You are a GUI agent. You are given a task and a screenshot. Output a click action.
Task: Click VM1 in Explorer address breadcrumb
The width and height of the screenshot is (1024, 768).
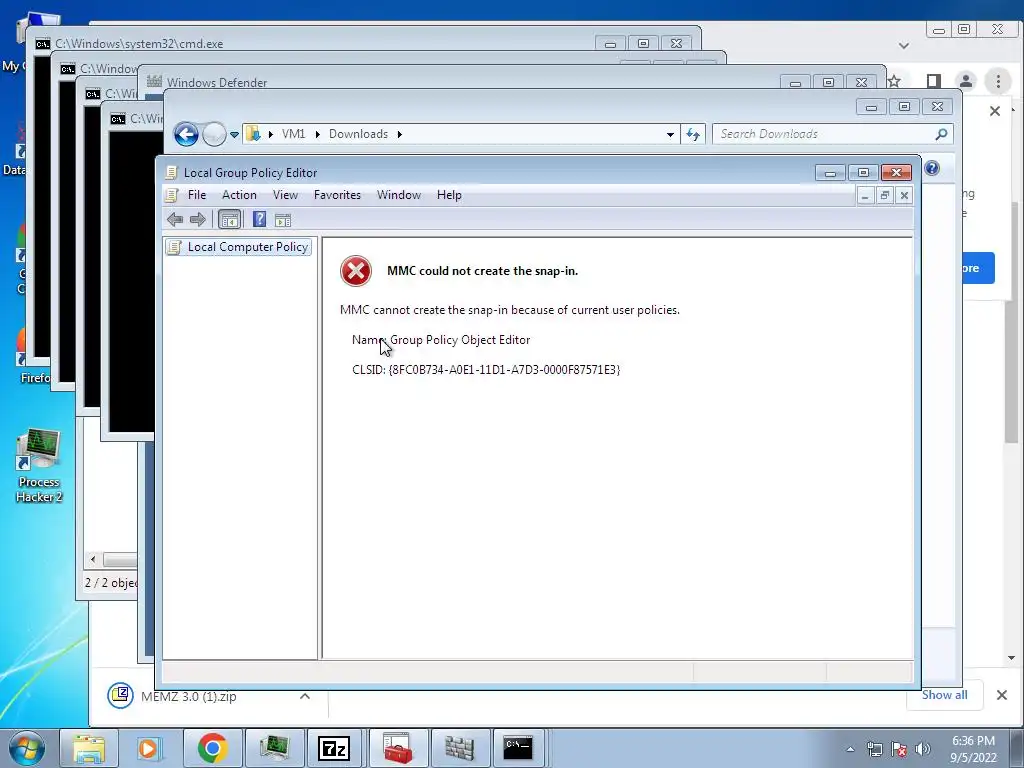tap(293, 134)
